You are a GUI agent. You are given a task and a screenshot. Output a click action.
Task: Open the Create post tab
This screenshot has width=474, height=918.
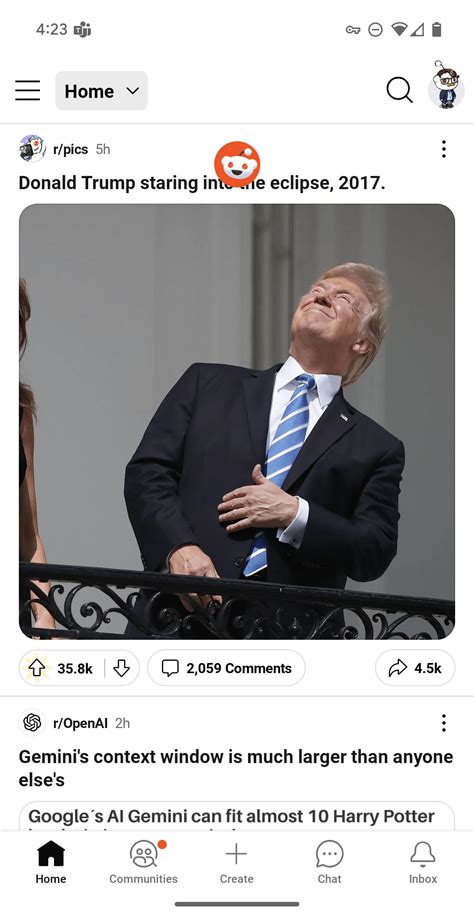coord(236,862)
